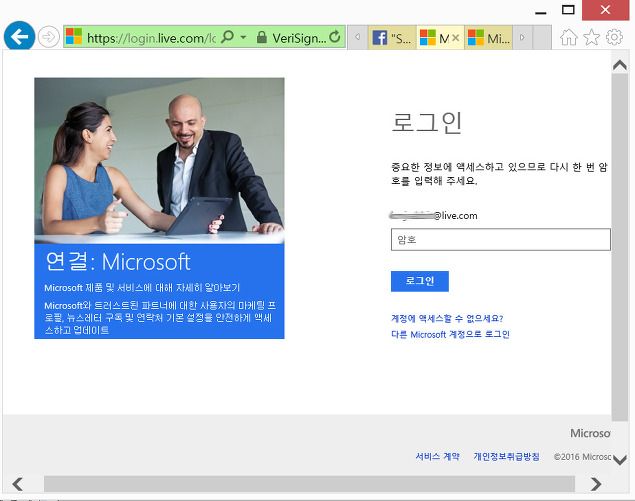Close the active Microsoft tab
Image resolution: width=635 pixels, height=501 pixels.
pyautogui.click(x=456, y=38)
